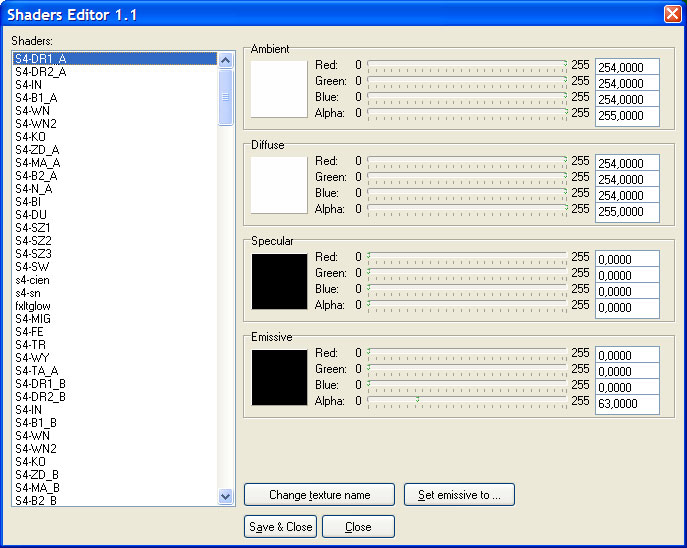Click the shader list scroll up arrow

[x=225, y=60]
